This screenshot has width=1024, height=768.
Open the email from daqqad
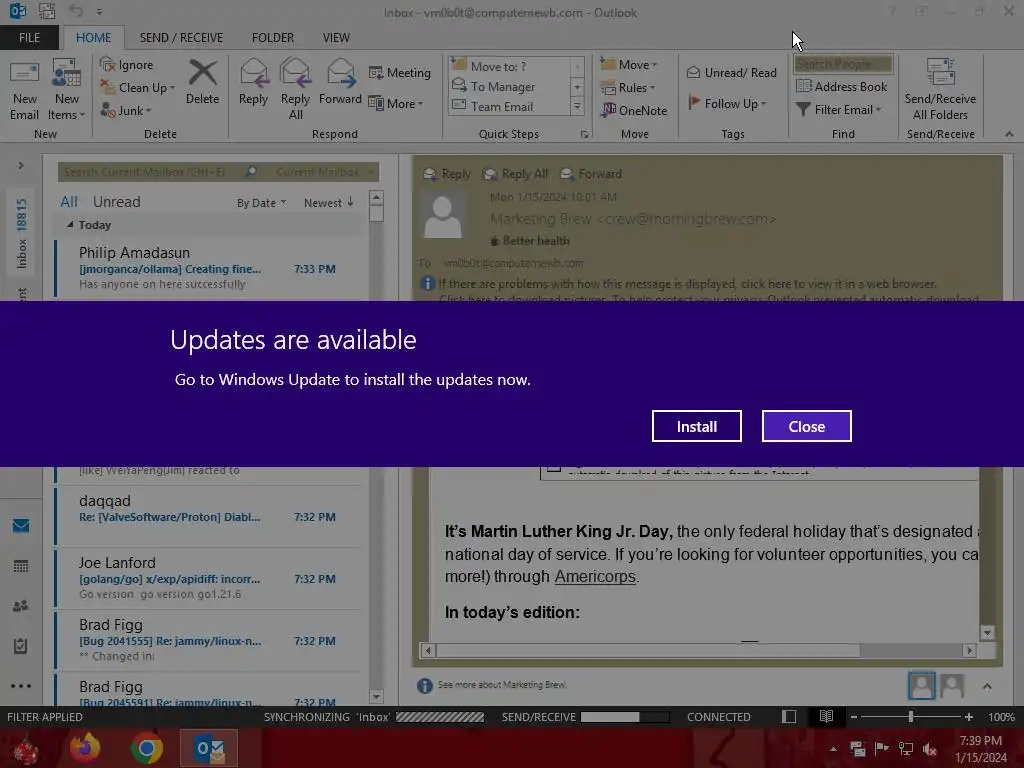[x=209, y=516]
